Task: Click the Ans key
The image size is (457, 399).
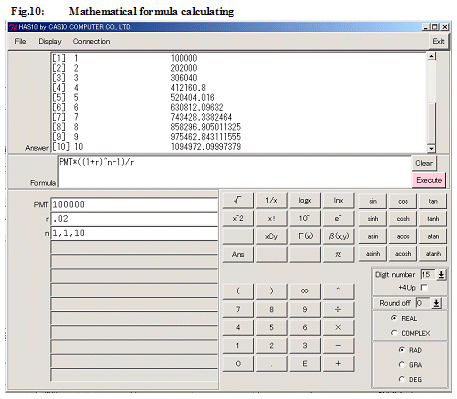Action: (238, 254)
